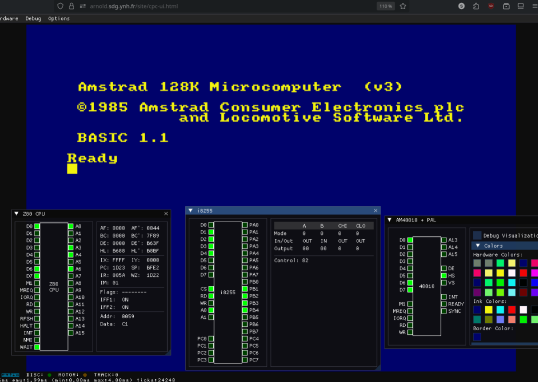Click the VS pin indicator on AM40010
The height and width of the screenshot is (382, 538).
(444, 283)
